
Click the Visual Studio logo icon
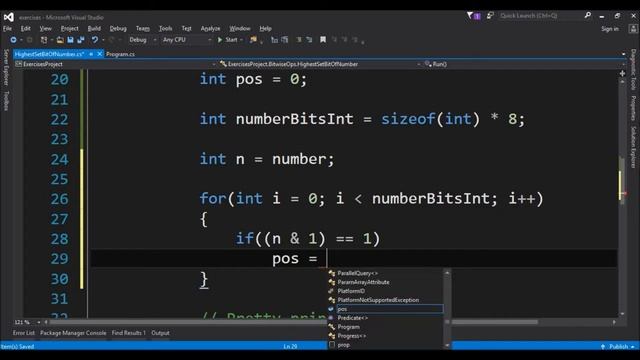point(9,17)
